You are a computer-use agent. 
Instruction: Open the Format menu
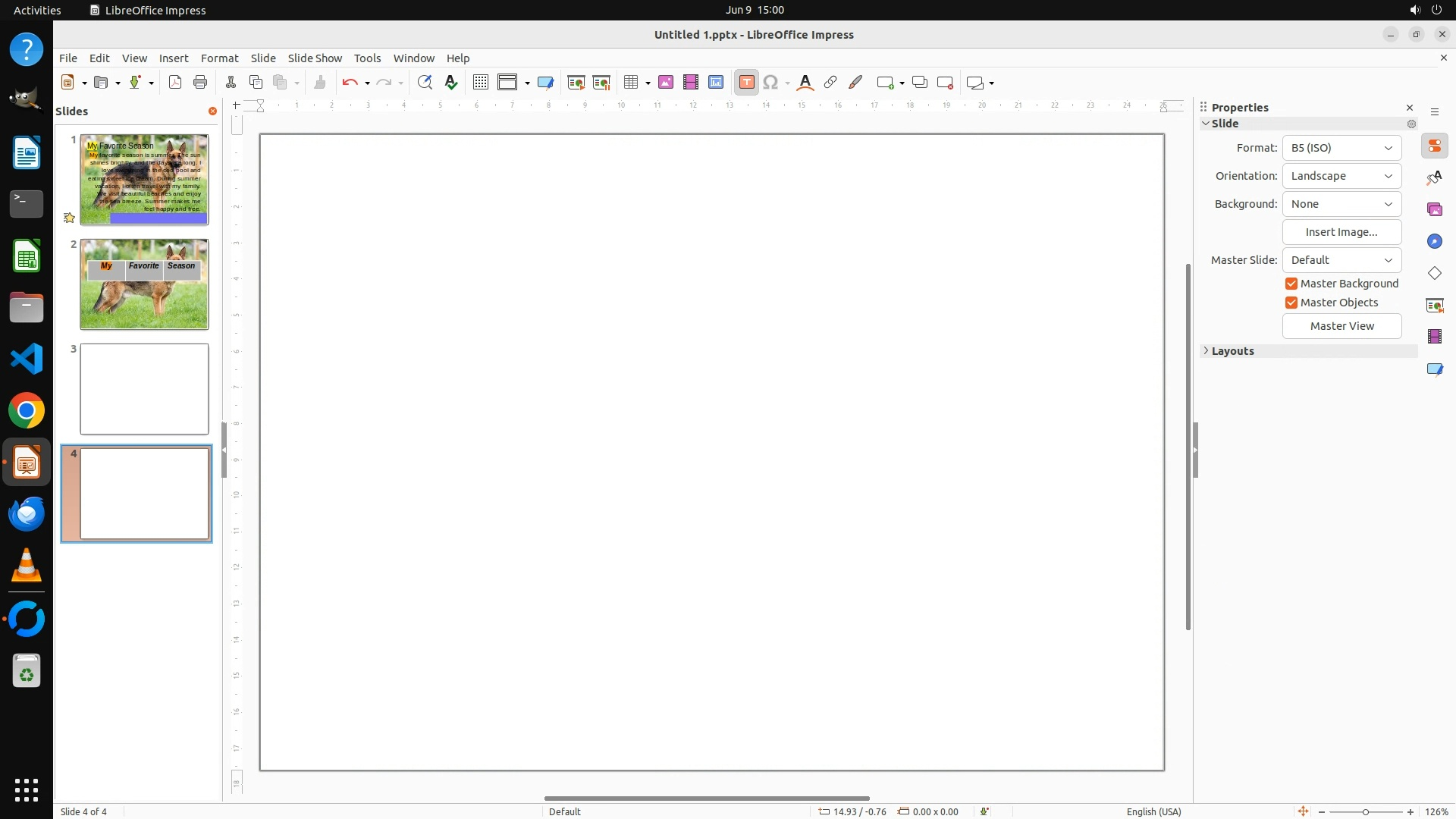tap(219, 58)
